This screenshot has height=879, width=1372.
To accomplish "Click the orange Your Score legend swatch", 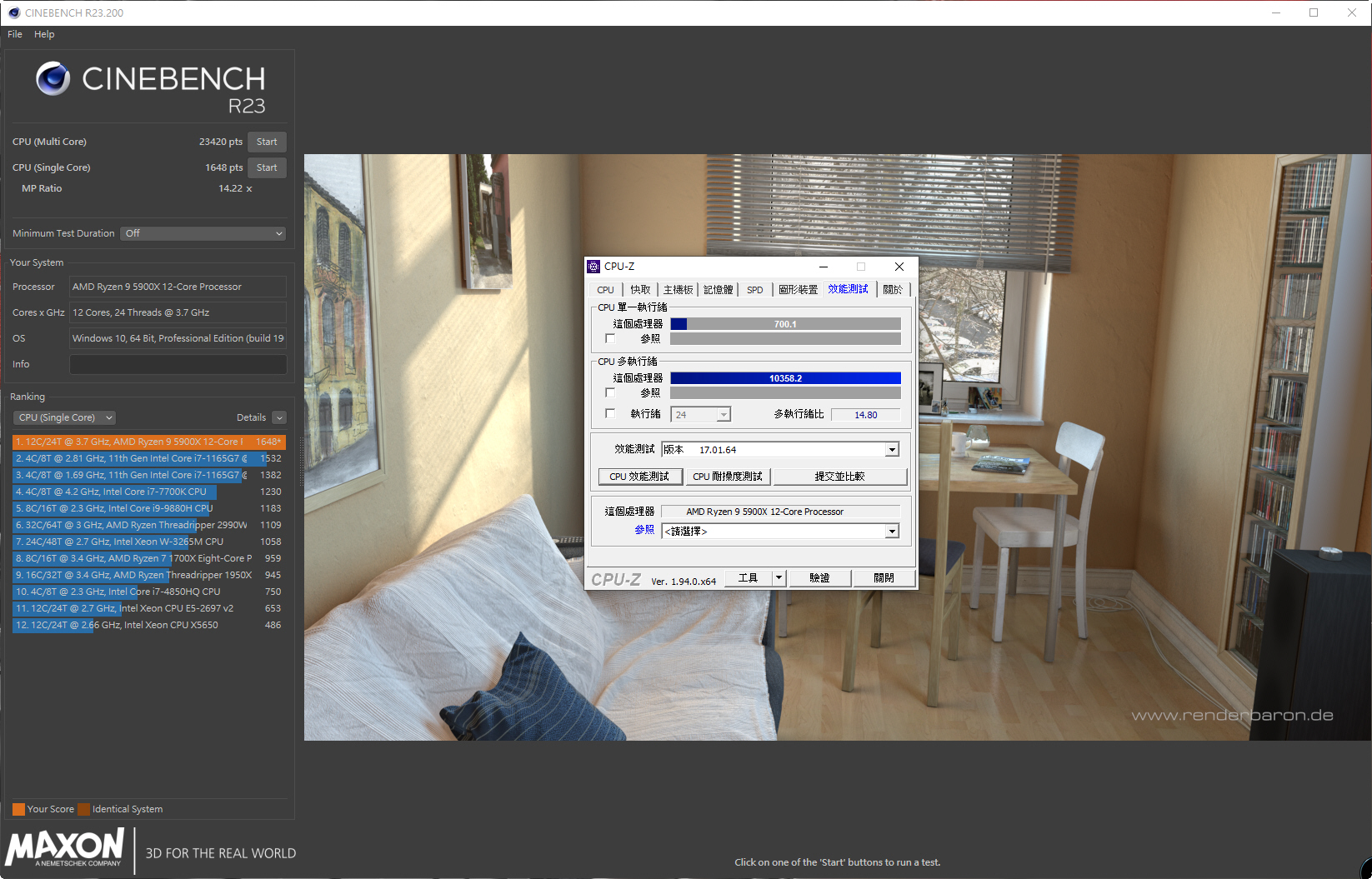I will click(18, 809).
